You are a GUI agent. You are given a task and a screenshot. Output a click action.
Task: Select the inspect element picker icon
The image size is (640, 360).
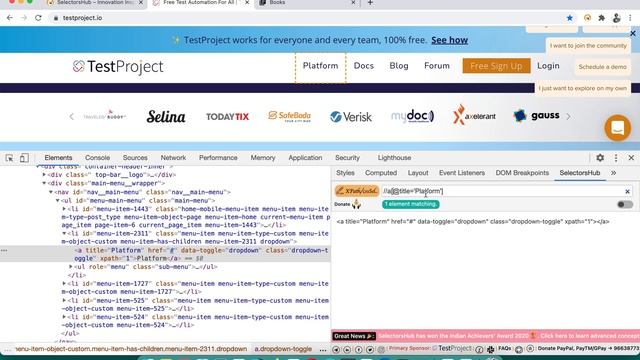pyautogui.click(x=9, y=158)
